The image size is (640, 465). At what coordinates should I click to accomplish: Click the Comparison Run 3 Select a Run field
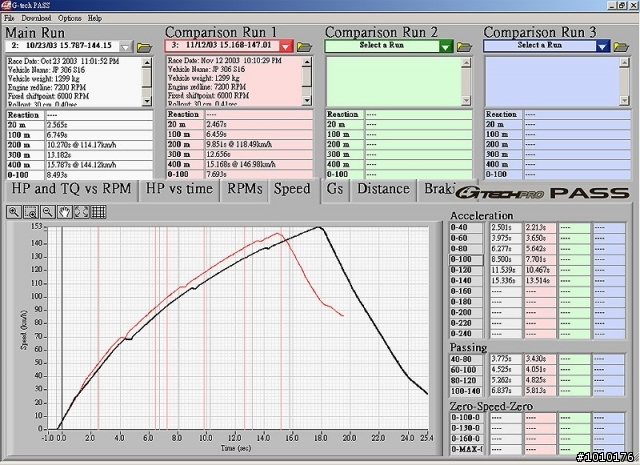click(x=540, y=46)
